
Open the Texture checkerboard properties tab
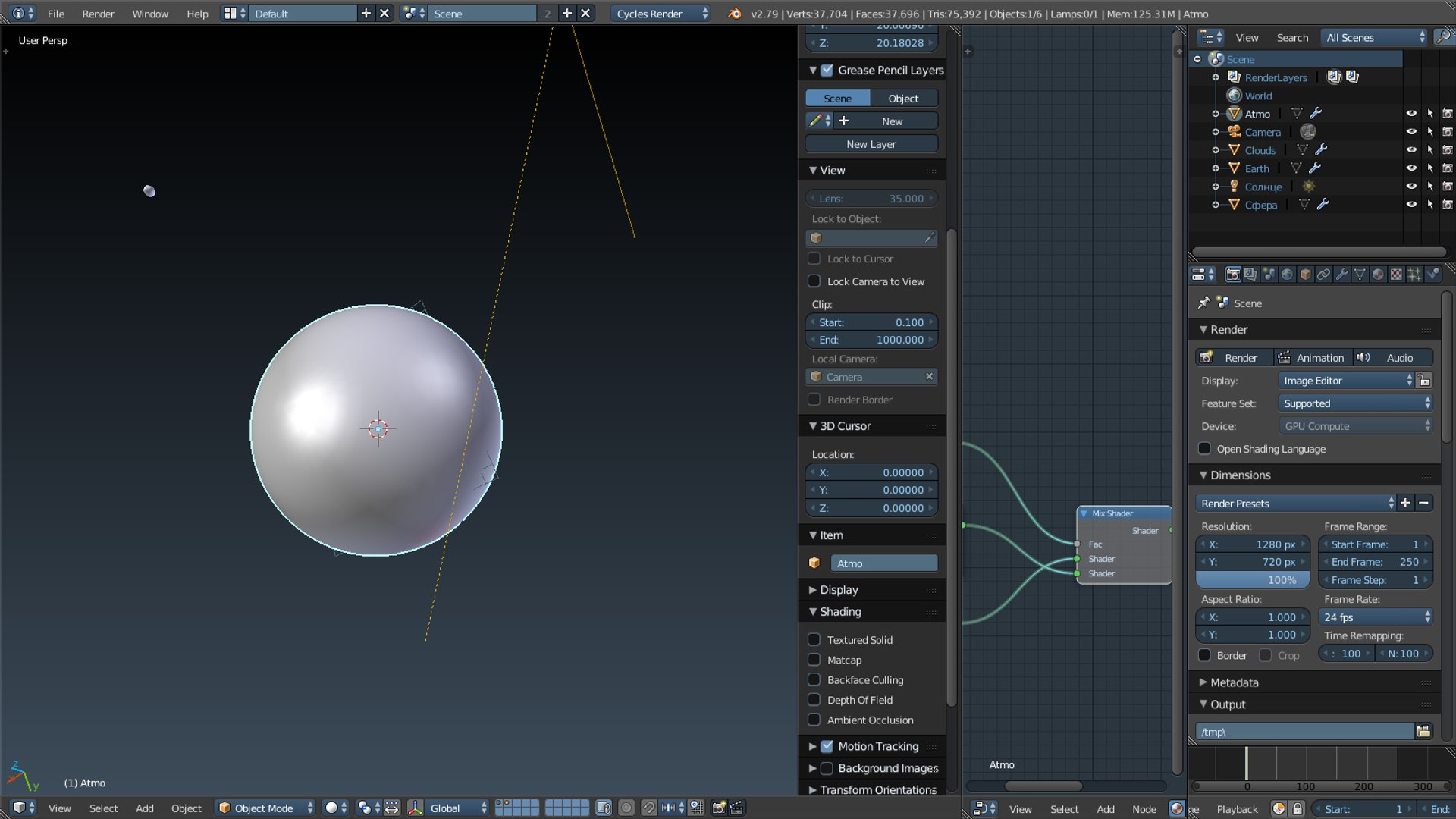[x=1397, y=275]
